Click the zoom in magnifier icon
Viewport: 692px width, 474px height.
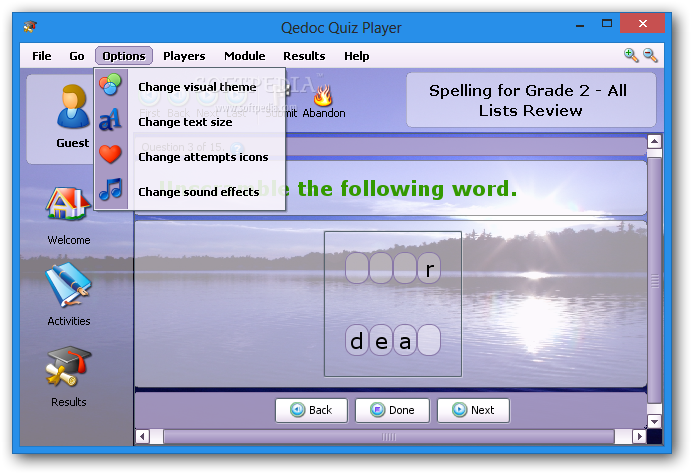631,56
